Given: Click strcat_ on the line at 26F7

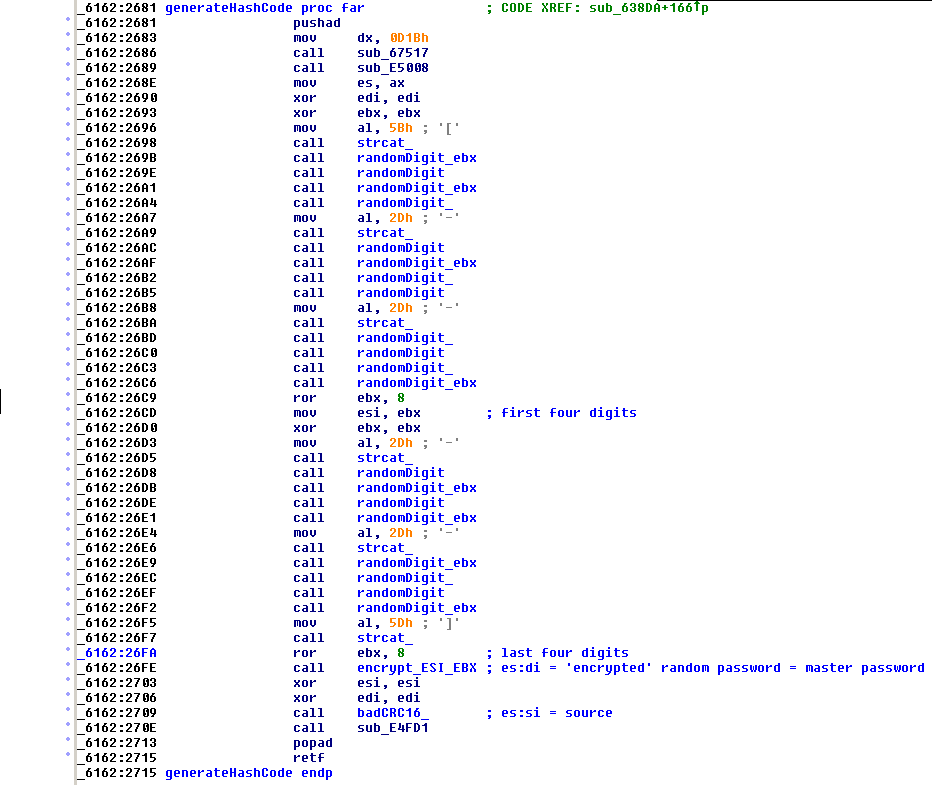Looking at the screenshot, I should 385,638.
